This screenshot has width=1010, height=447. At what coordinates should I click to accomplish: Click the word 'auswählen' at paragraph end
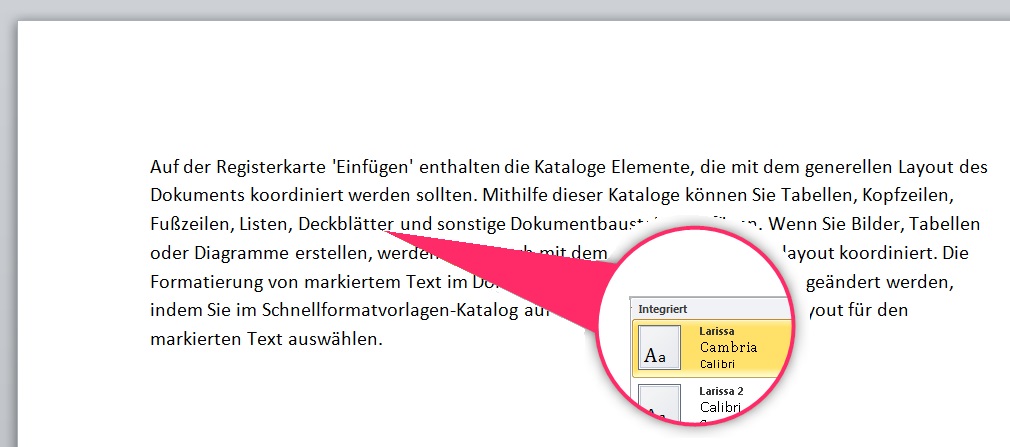pyautogui.click(x=340, y=339)
